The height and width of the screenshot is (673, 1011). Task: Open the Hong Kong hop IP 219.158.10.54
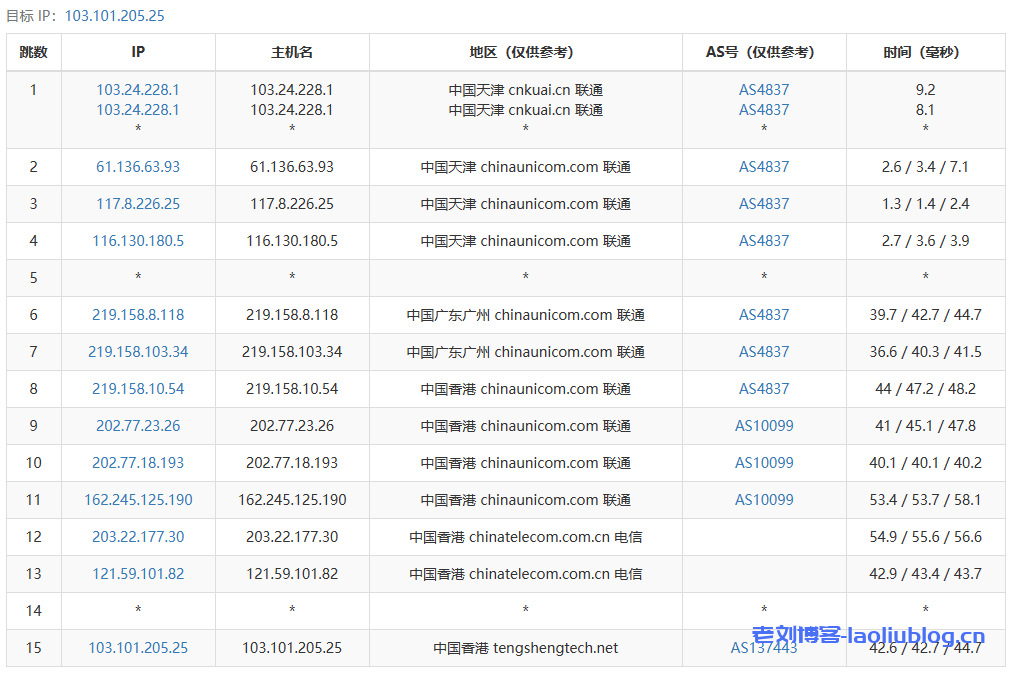click(137, 389)
